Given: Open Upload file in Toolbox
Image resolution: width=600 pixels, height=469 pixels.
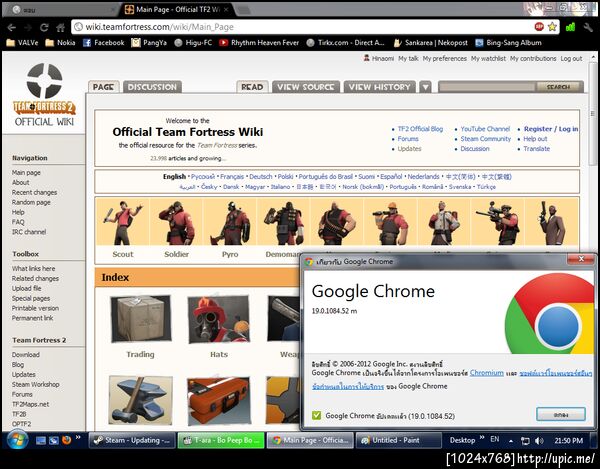Looking at the screenshot, I should tap(26, 288).
